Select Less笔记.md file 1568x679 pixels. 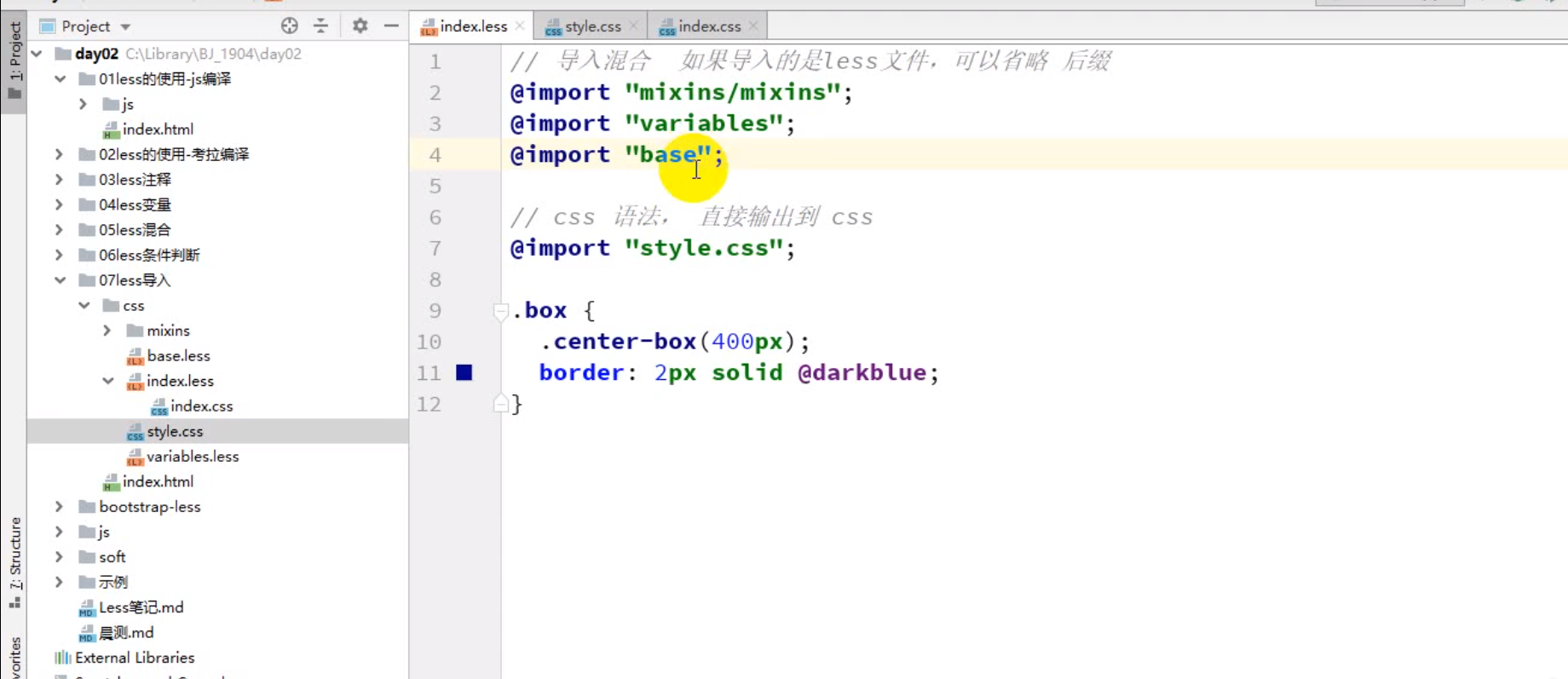click(x=141, y=607)
